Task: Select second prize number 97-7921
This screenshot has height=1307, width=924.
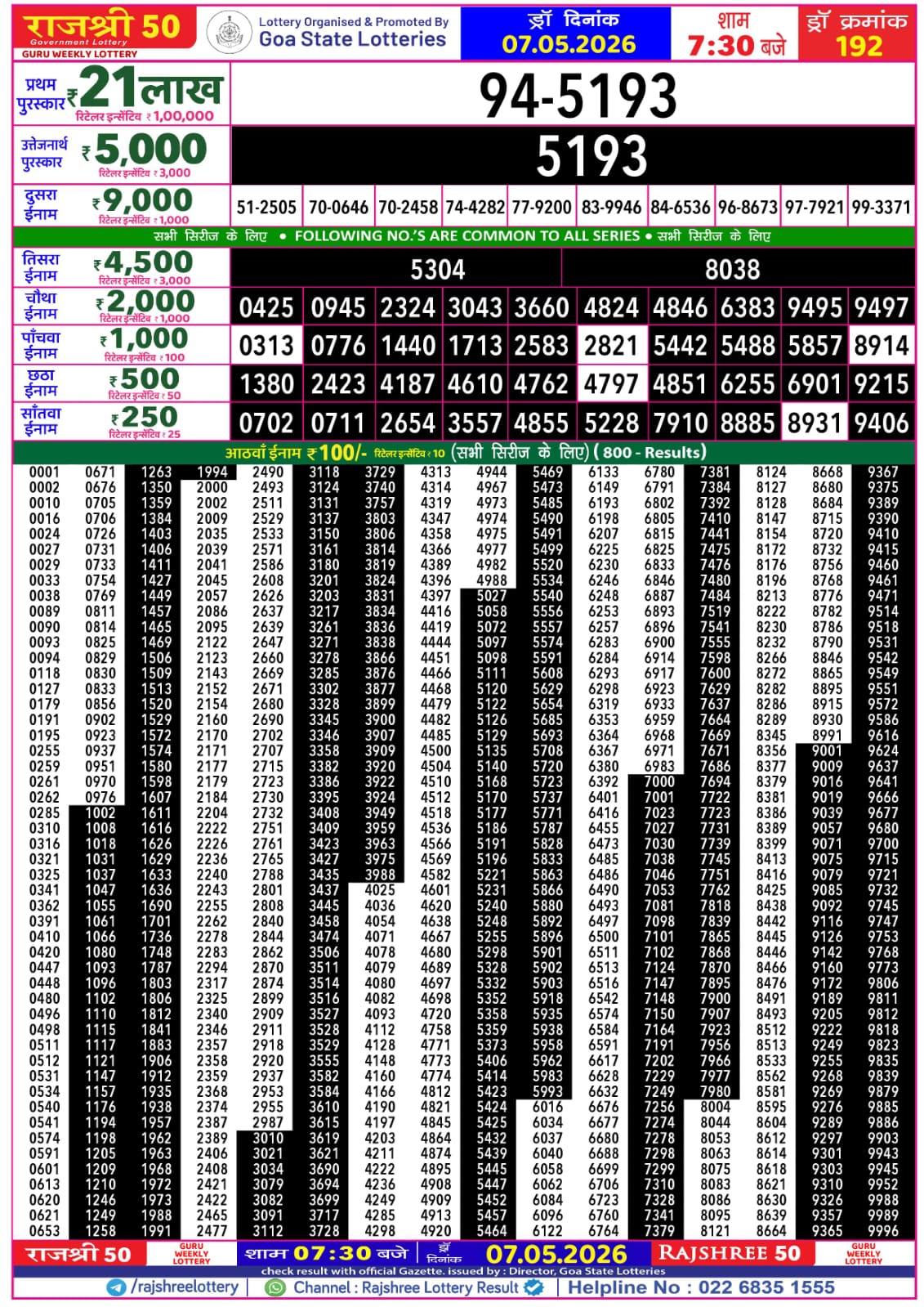Action: (815, 208)
